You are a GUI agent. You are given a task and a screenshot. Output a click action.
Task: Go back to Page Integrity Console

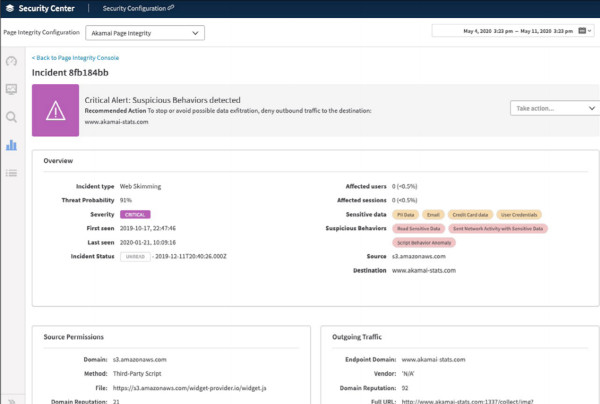75,58
